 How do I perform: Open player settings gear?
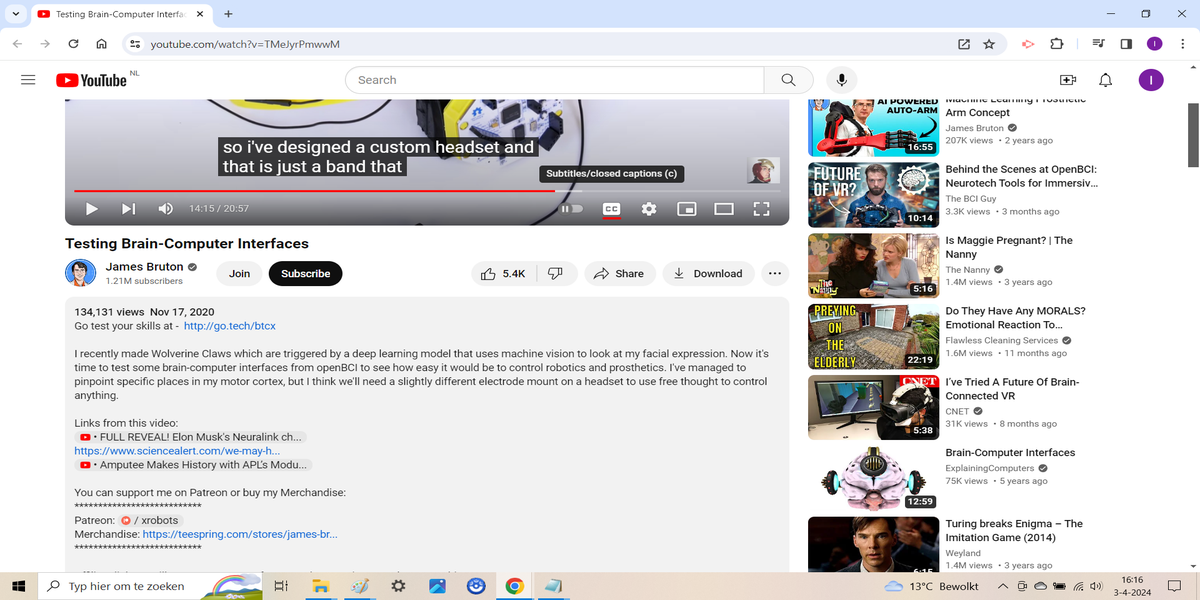pyautogui.click(x=649, y=208)
